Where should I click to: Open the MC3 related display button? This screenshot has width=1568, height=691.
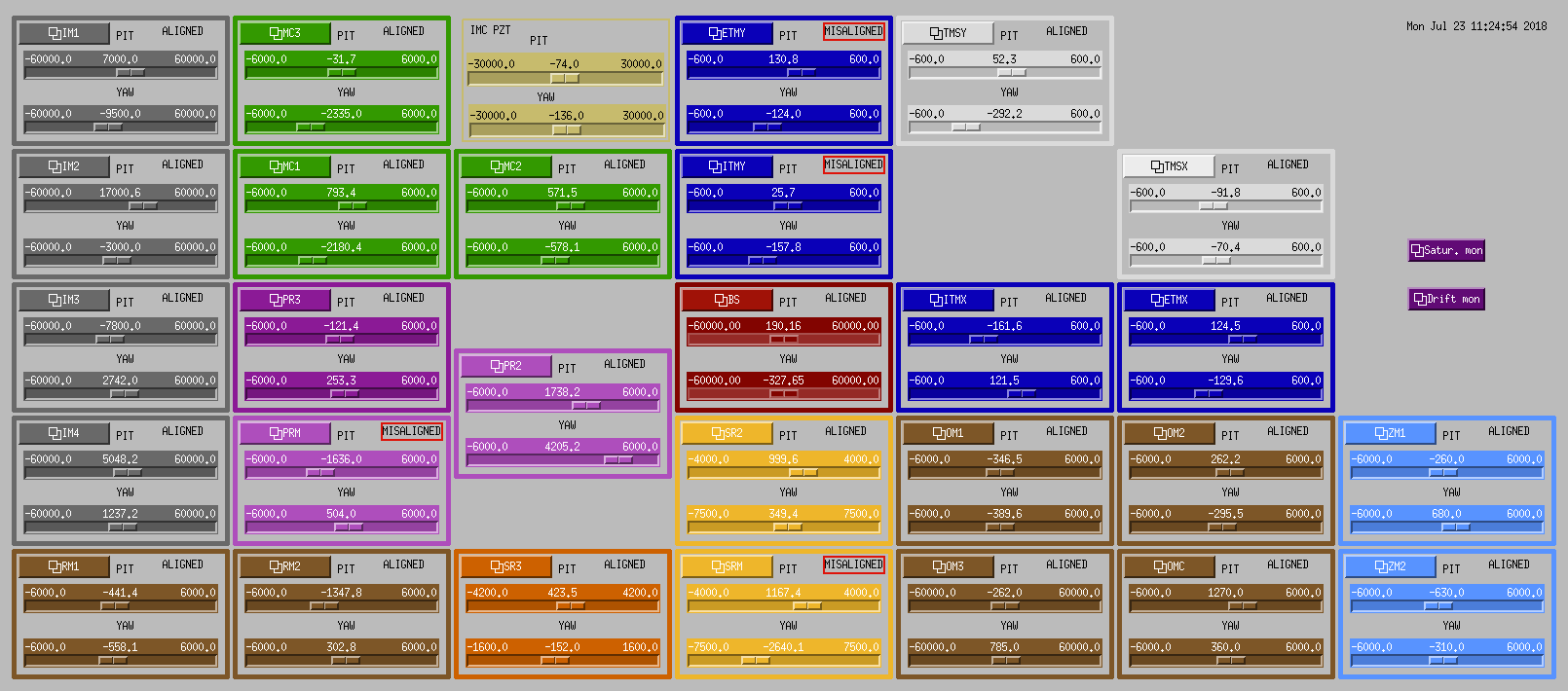(285, 33)
